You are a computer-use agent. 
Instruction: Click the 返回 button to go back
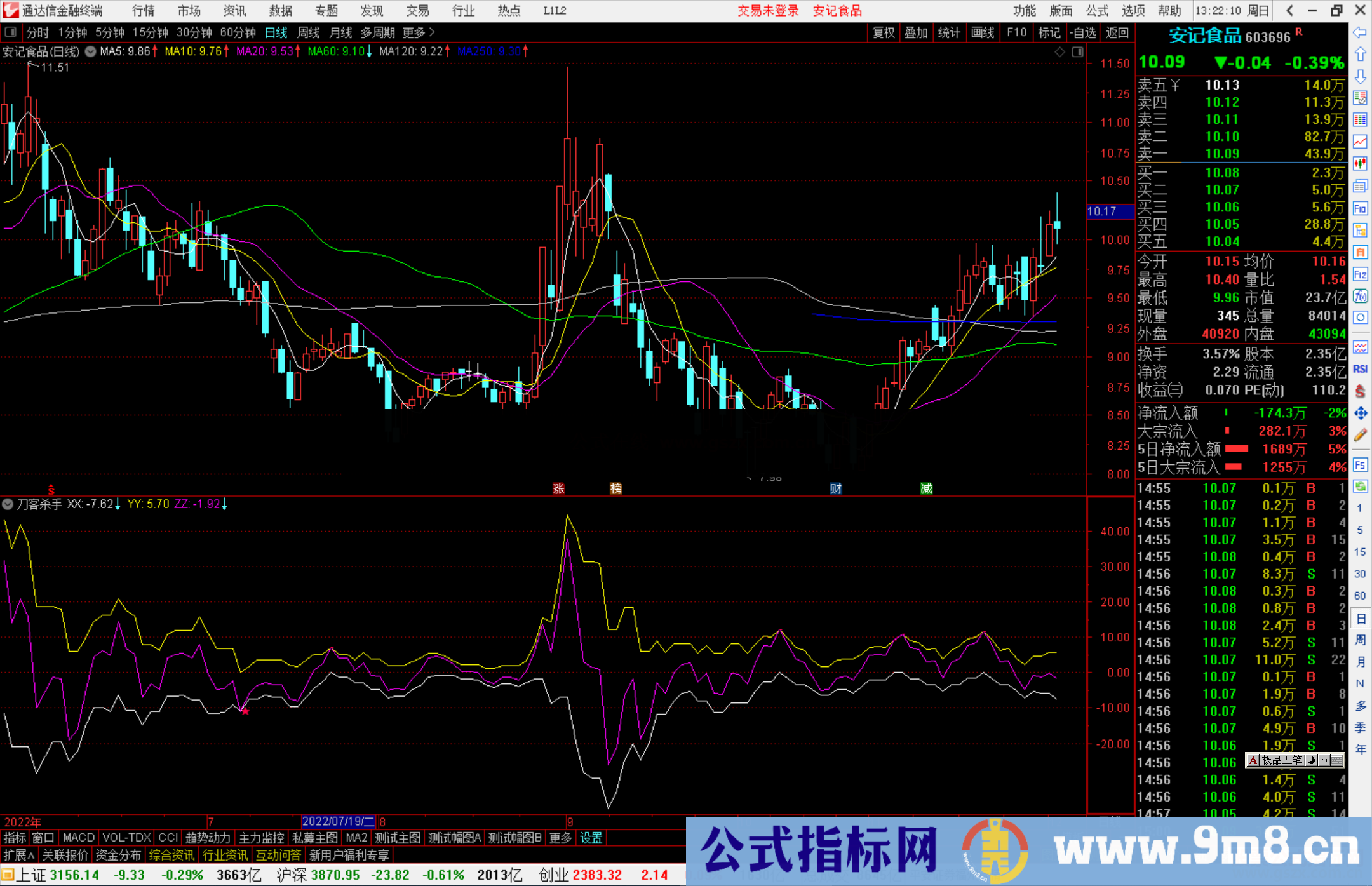point(1117,32)
